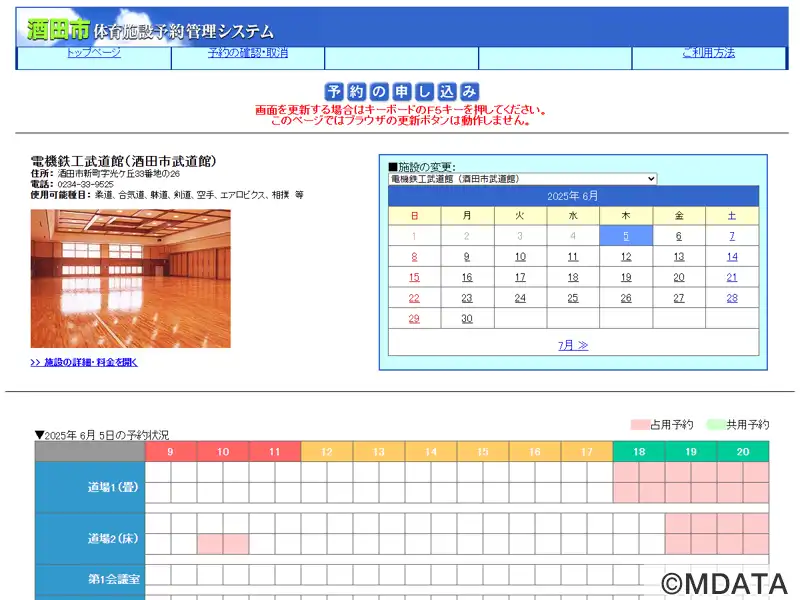
Task: Click the 9 o'clock schedule column header
Action: click(171, 452)
